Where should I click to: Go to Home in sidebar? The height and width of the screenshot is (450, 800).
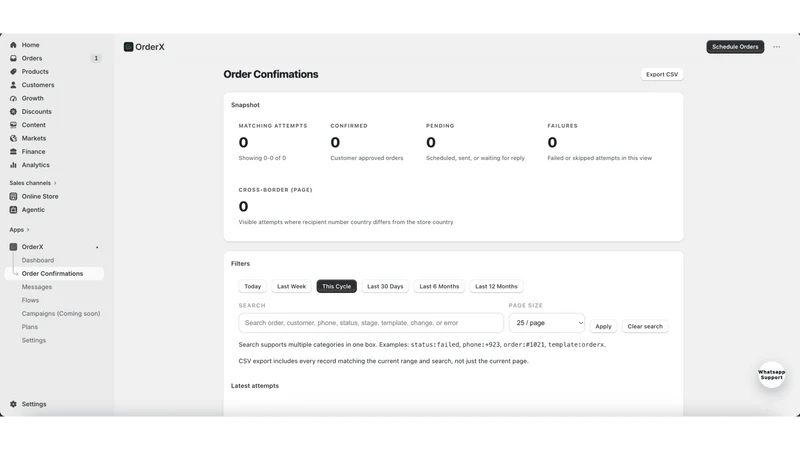(31, 45)
